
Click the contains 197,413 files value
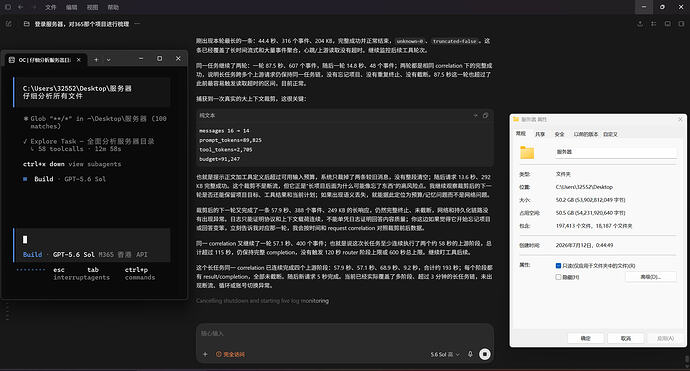coord(594,226)
